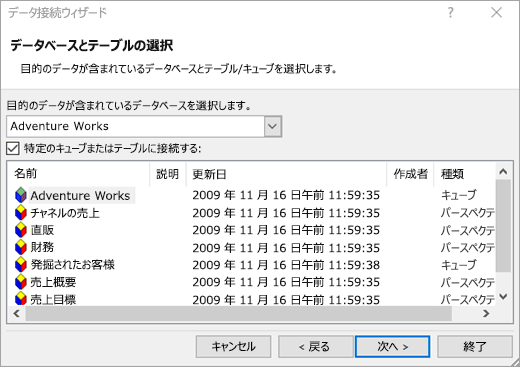The width and height of the screenshot is (520, 367).
Task: Click キューブ type in 発掘されたお客様 row
Action: point(459,265)
